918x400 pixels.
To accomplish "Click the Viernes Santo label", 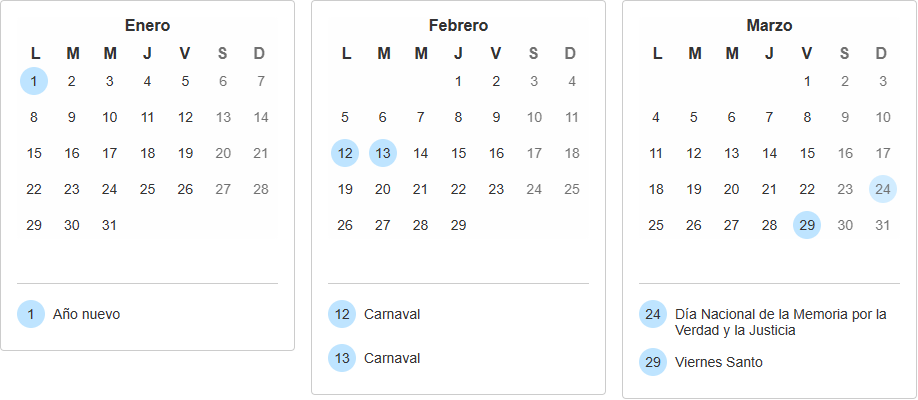I will pyautogui.click(x=719, y=362).
